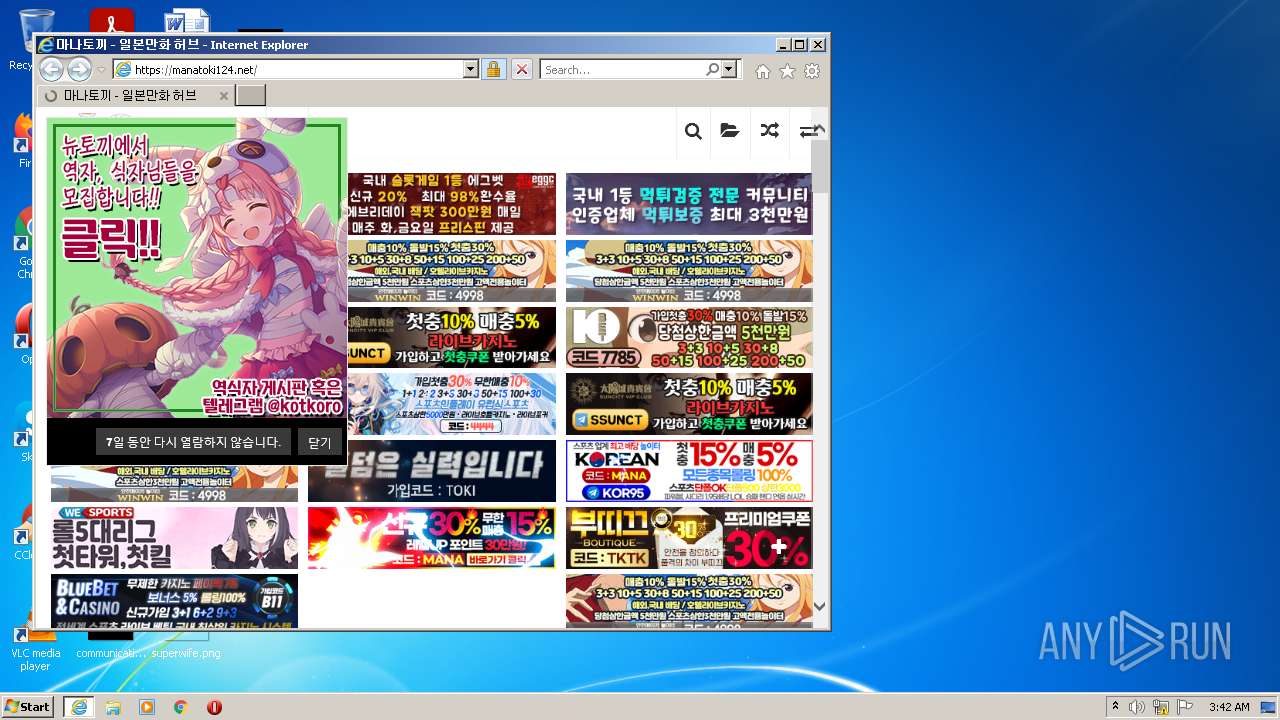Screen dimensions: 1280x720
Task: Click the page scrollbar down arrow
Action: coord(820,606)
